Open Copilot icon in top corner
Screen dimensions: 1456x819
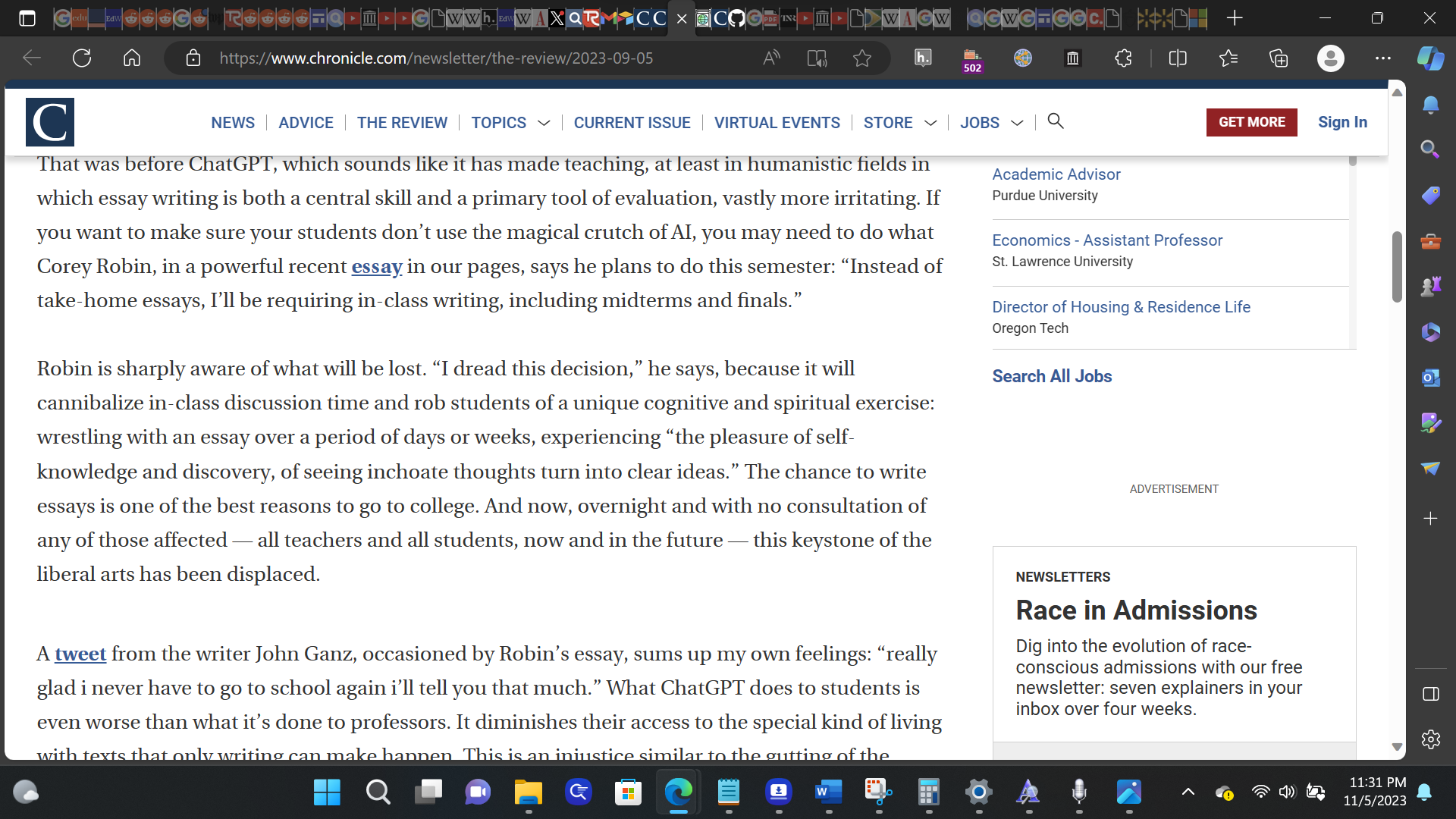click(x=1430, y=58)
